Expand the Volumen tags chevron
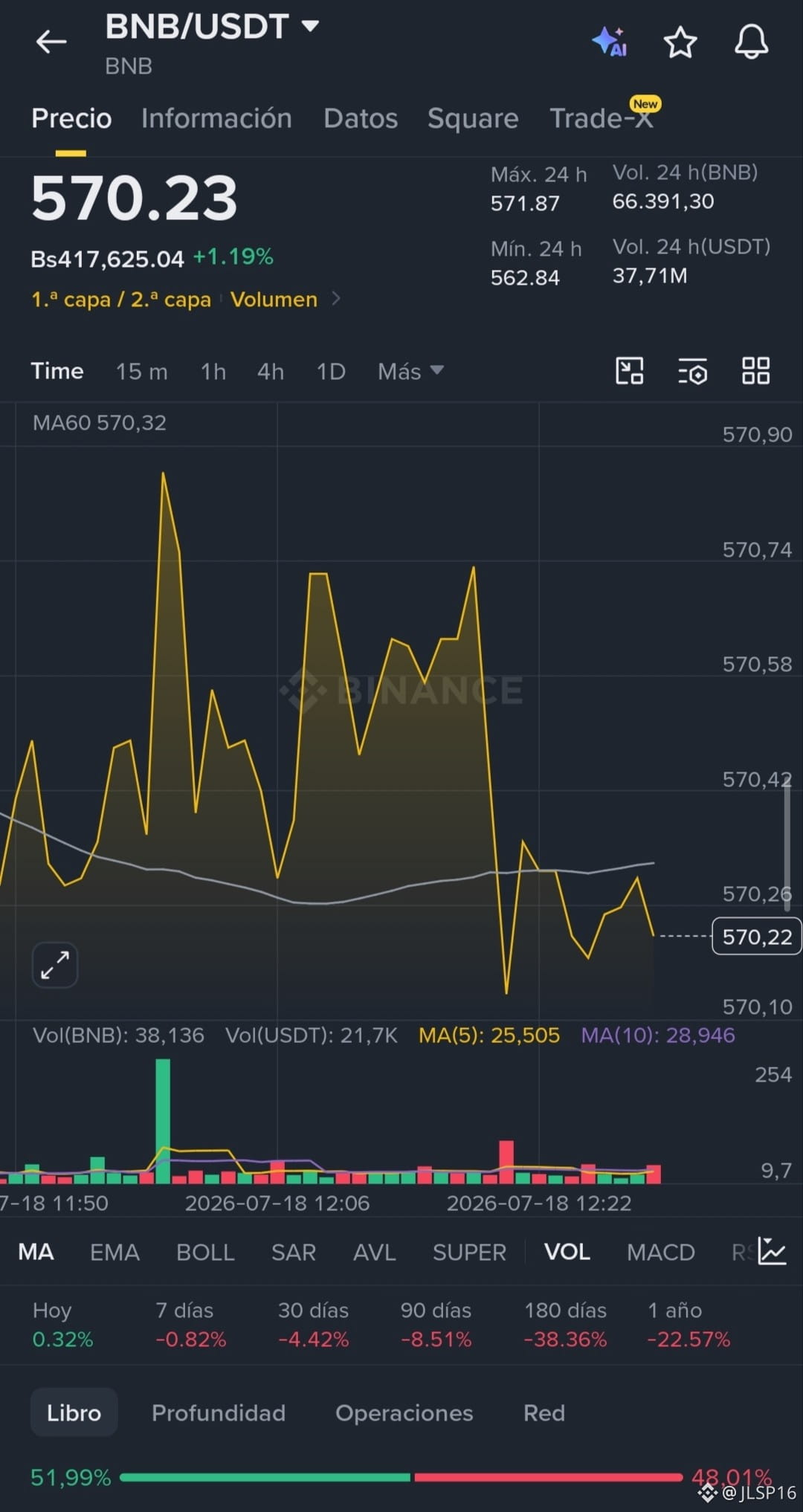 click(336, 299)
